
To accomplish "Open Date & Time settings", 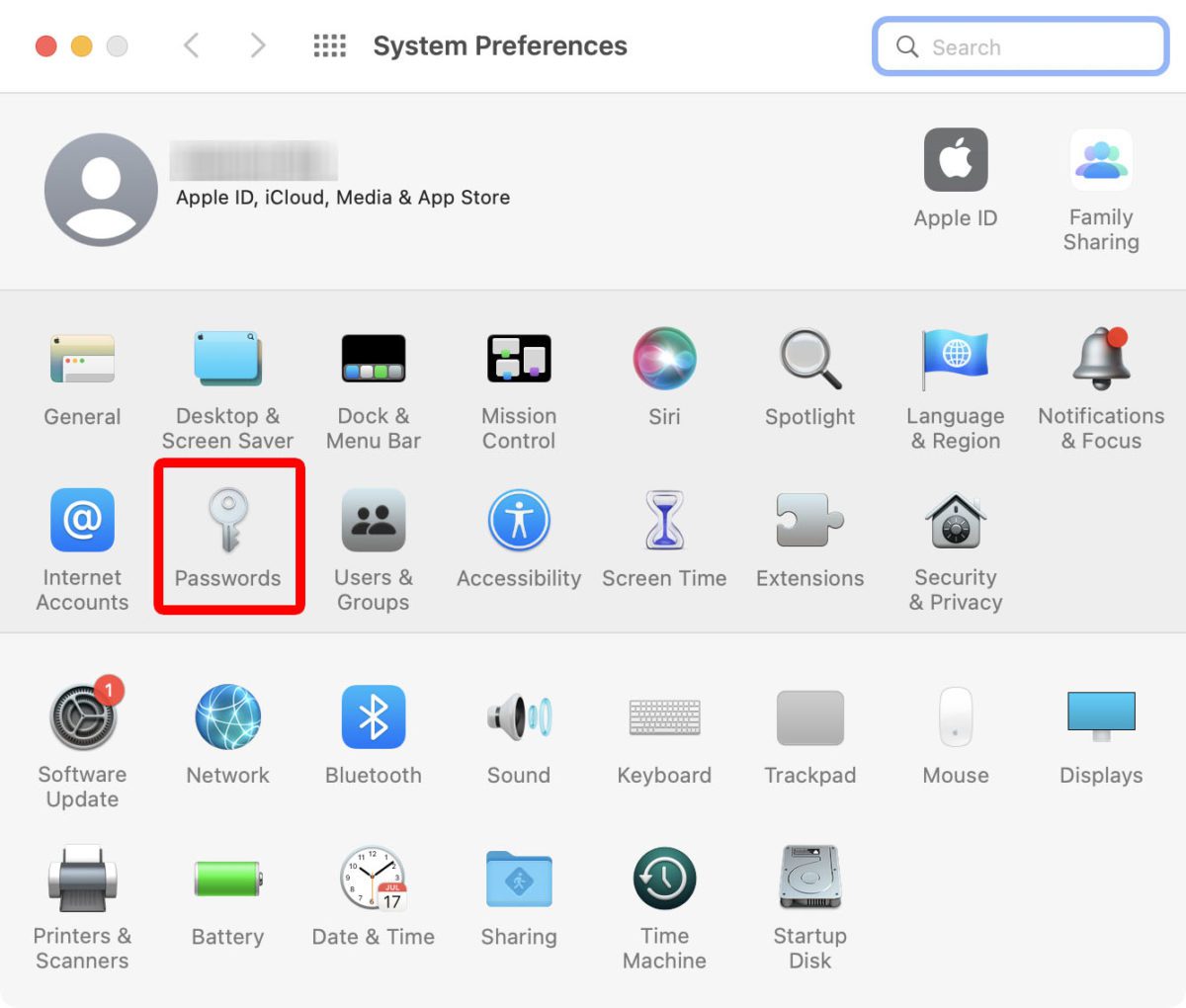I will pos(374,895).
